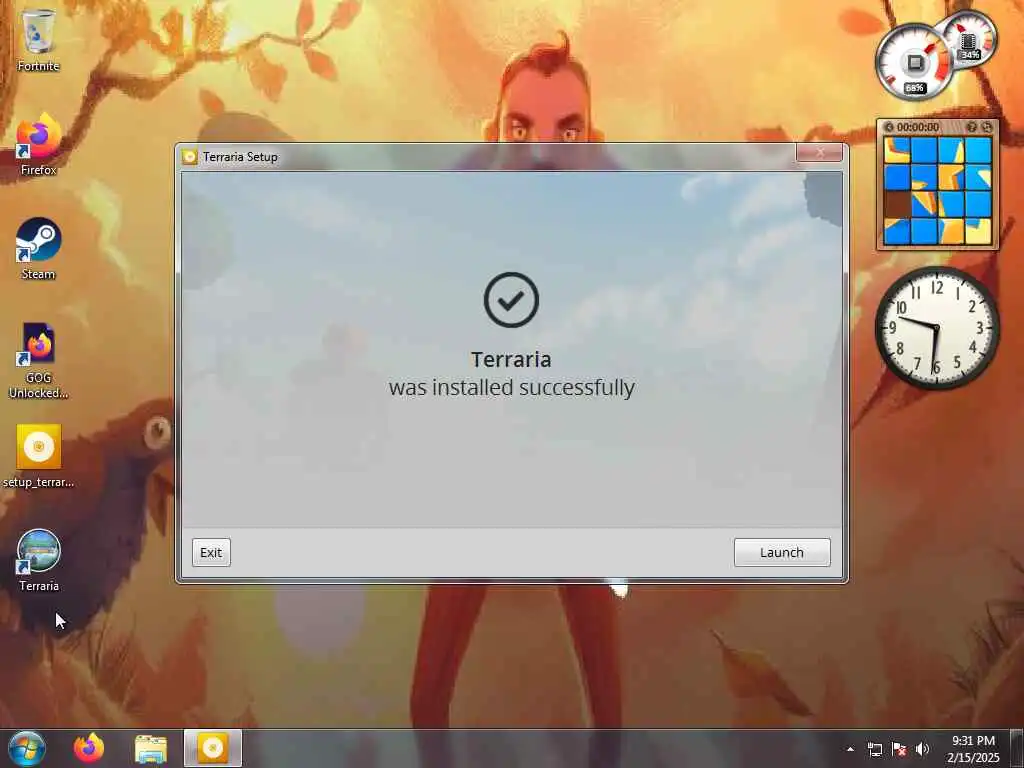Viewport: 1024px width, 768px height.
Task: Click the installed successfully checkmark icon
Action: click(511, 300)
